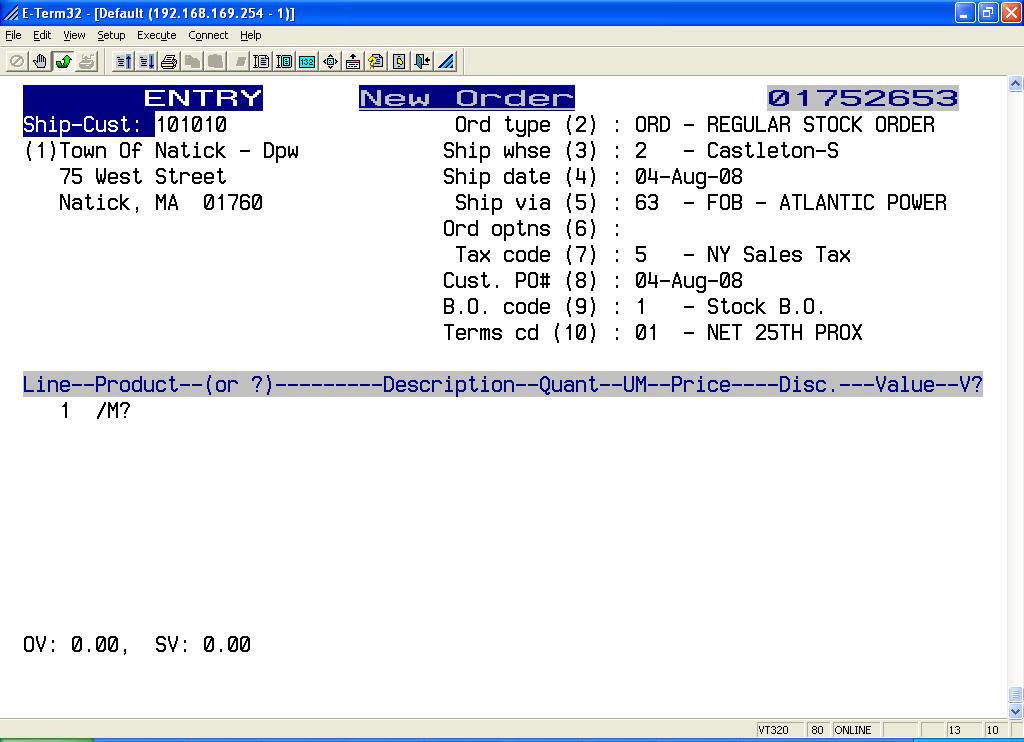Viewport: 1024px width, 742px height.
Task: Click the printer icon in toolbar
Action: pos(169,62)
